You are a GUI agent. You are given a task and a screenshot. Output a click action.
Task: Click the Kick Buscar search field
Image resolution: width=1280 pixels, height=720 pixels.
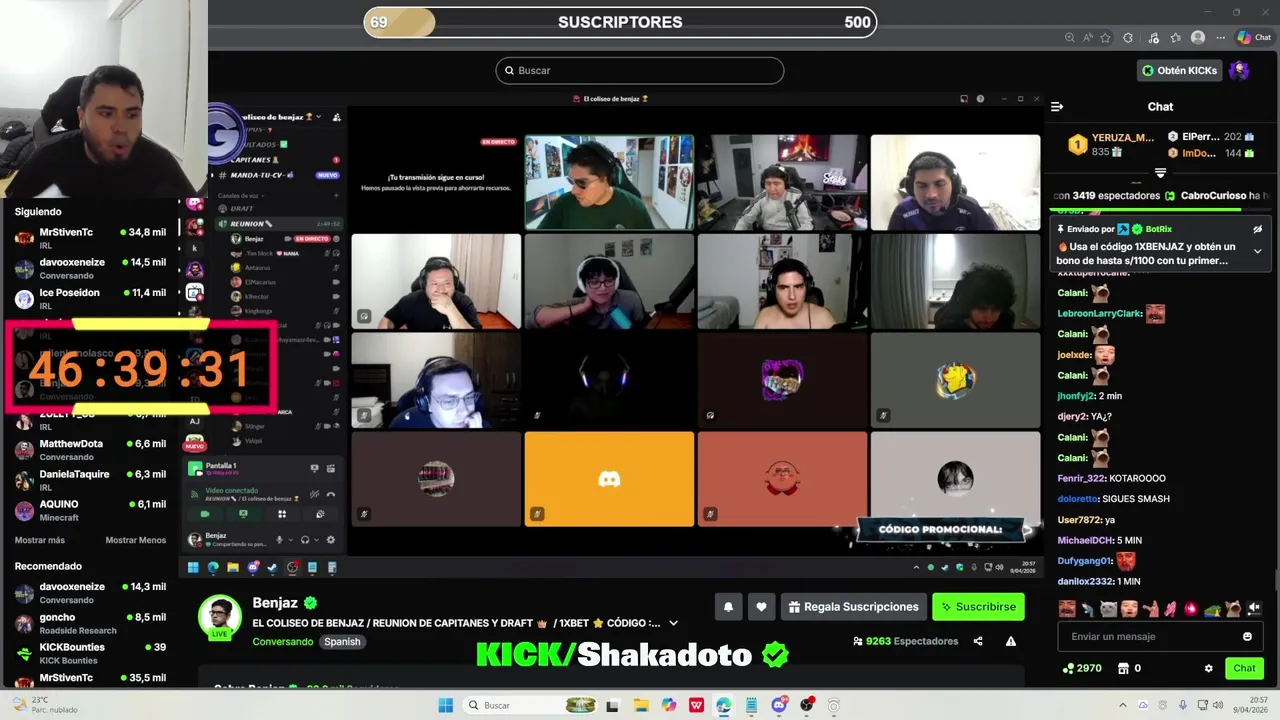coord(640,71)
